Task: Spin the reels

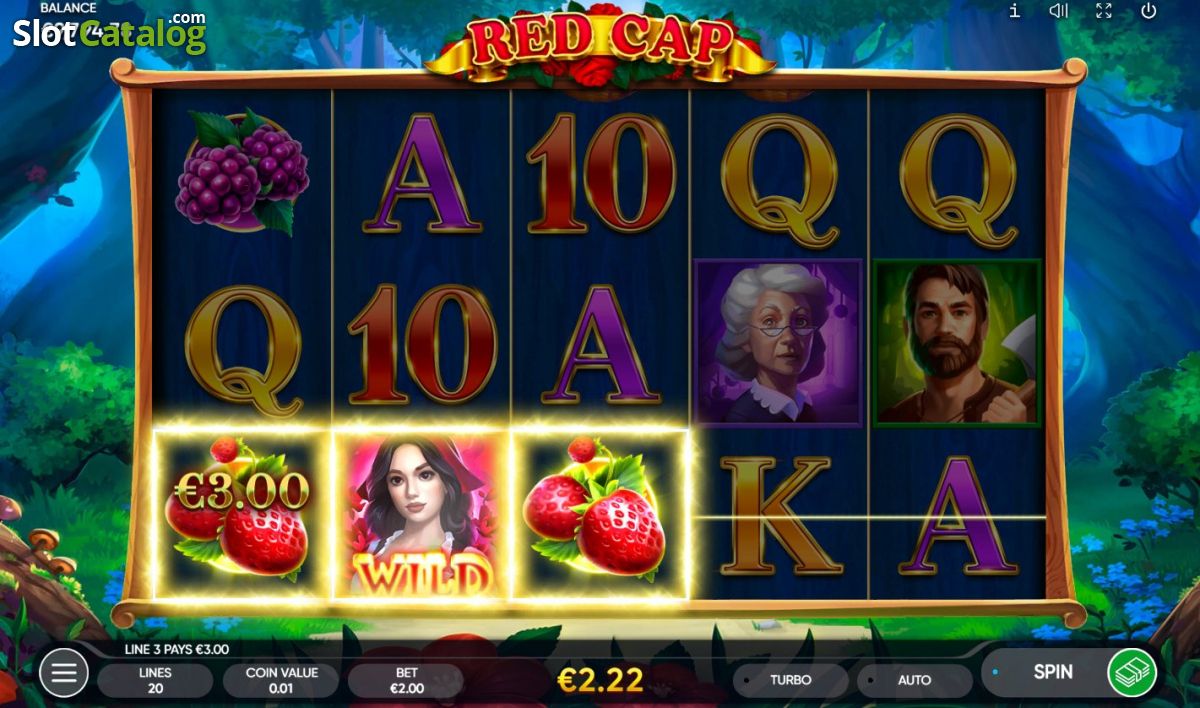Action: coord(1052,672)
